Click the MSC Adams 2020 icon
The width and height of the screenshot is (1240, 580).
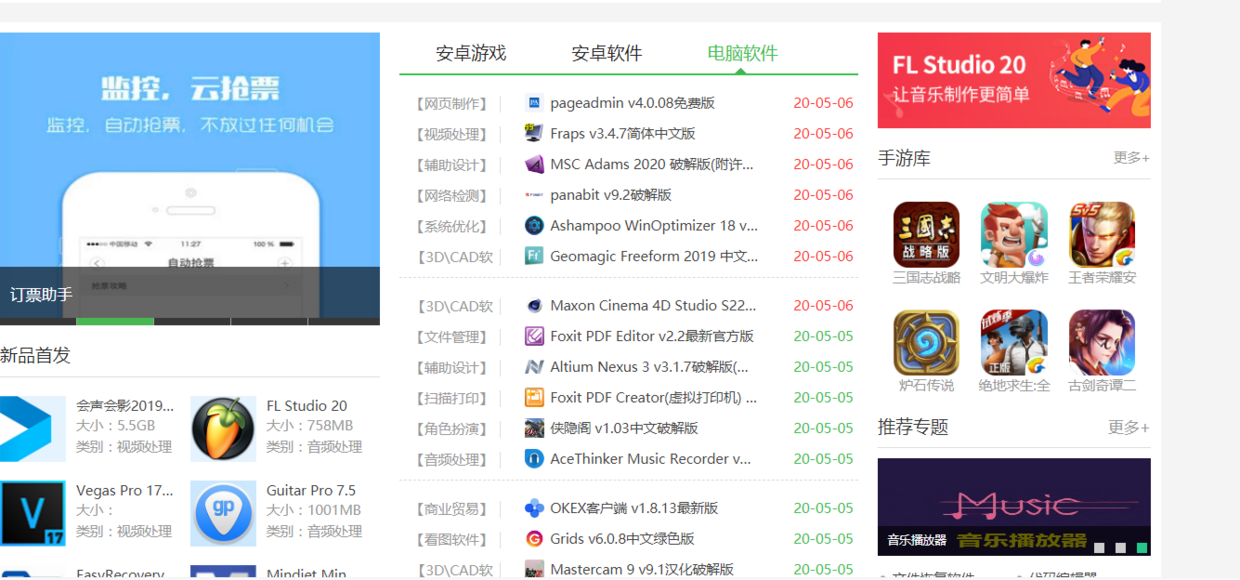click(534, 164)
